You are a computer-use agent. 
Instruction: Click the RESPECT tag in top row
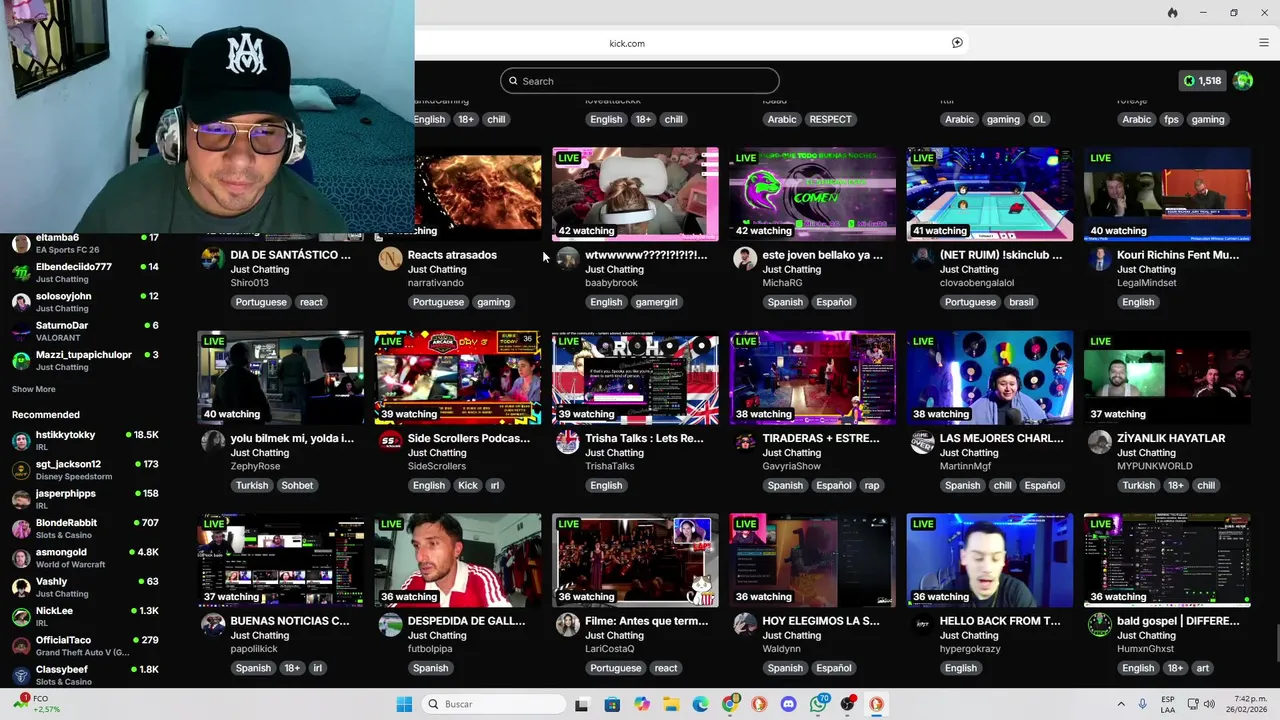[x=831, y=119]
